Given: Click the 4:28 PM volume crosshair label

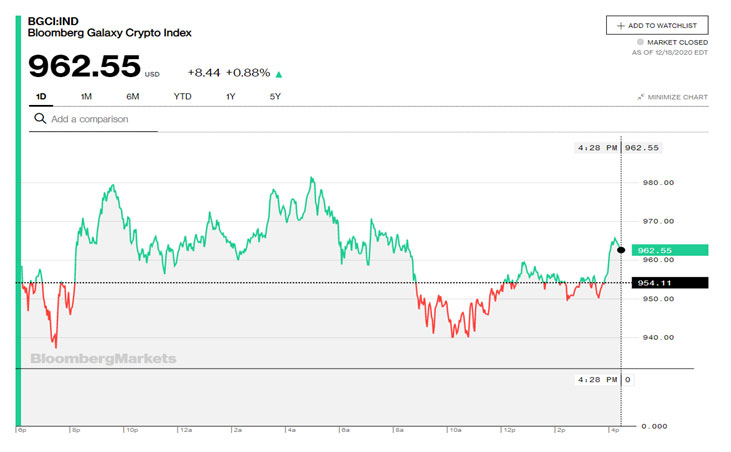Looking at the screenshot, I should [597, 380].
